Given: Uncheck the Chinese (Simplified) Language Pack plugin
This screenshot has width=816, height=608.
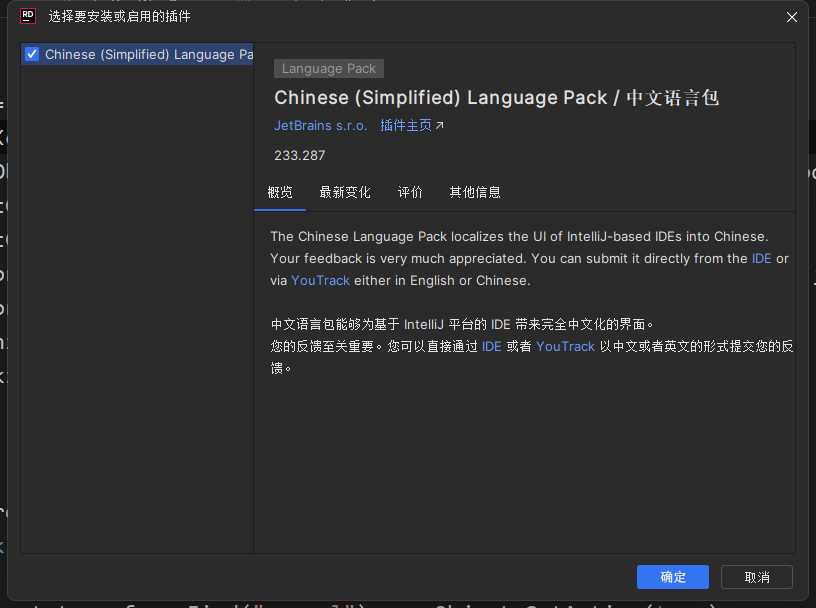Looking at the screenshot, I should 31,54.
